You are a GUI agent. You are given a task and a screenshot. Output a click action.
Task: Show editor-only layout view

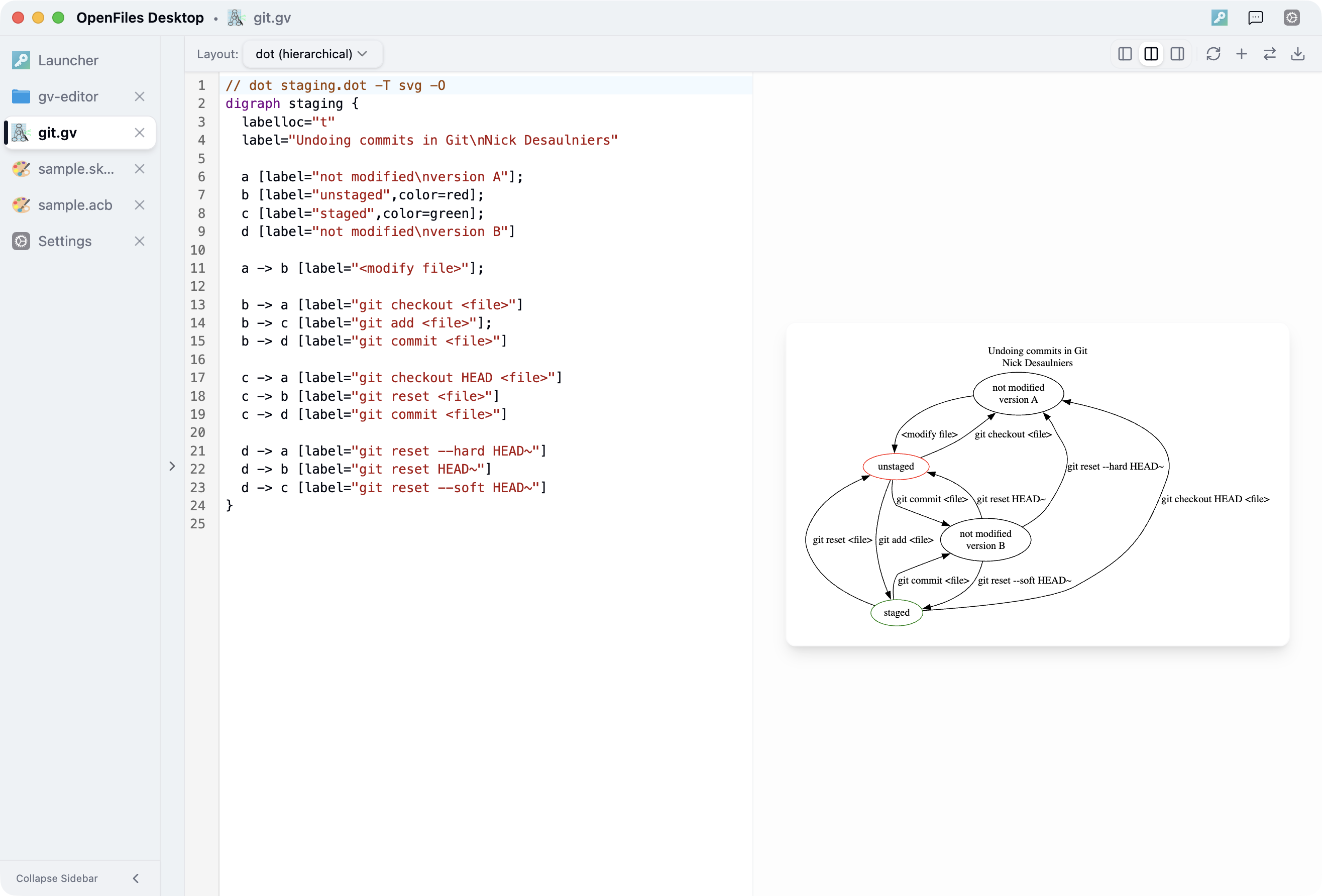tap(1125, 54)
